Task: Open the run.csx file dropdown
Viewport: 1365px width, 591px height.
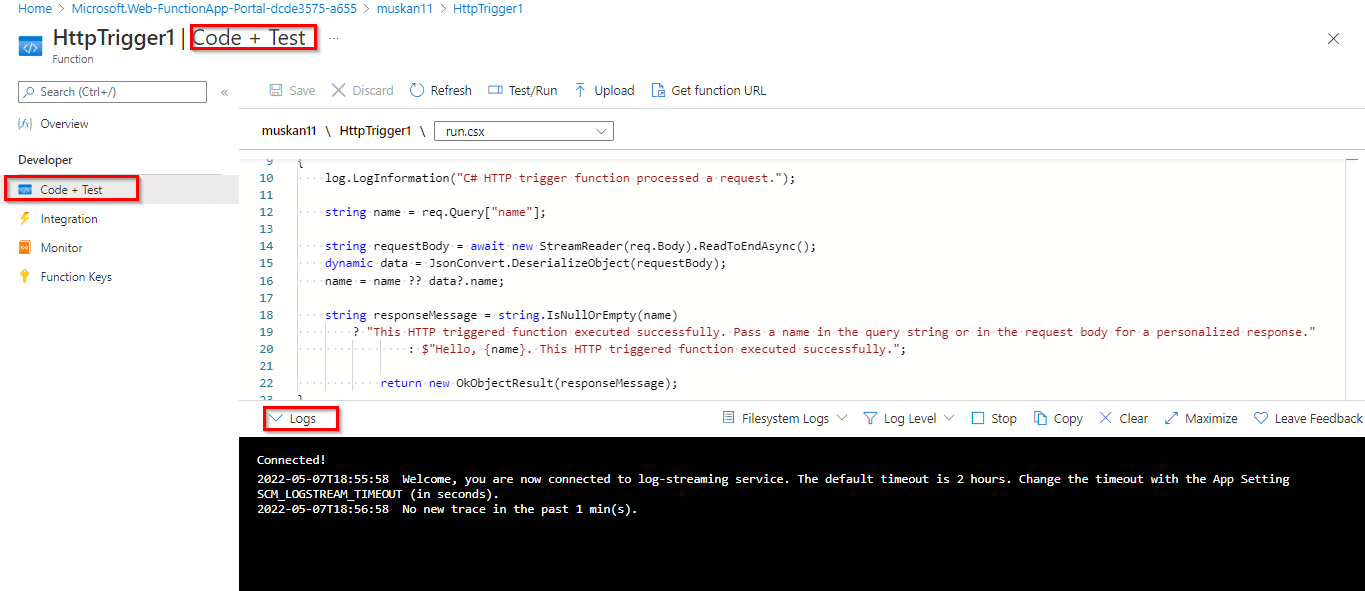Action: (x=524, y=131)
